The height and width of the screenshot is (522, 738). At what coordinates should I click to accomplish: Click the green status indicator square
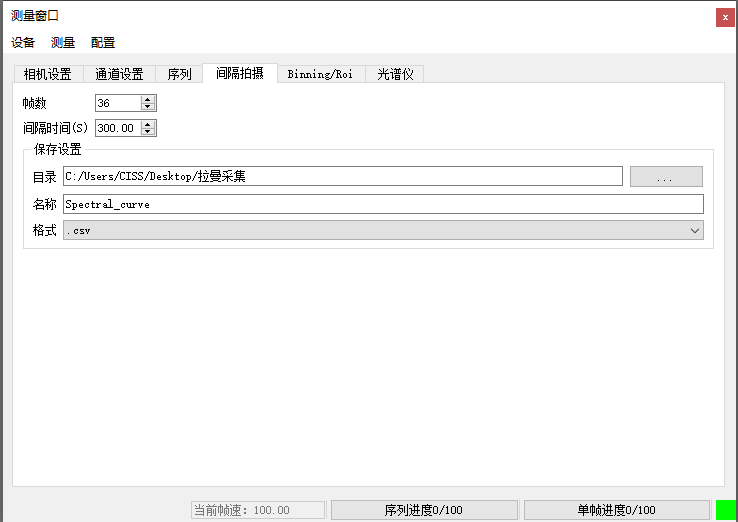pos(726,510)
